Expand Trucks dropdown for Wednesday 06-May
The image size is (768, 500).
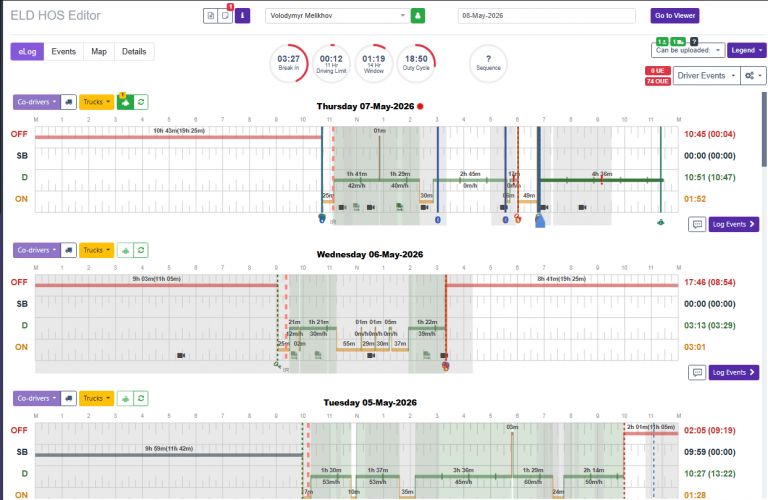pos(96,250)
